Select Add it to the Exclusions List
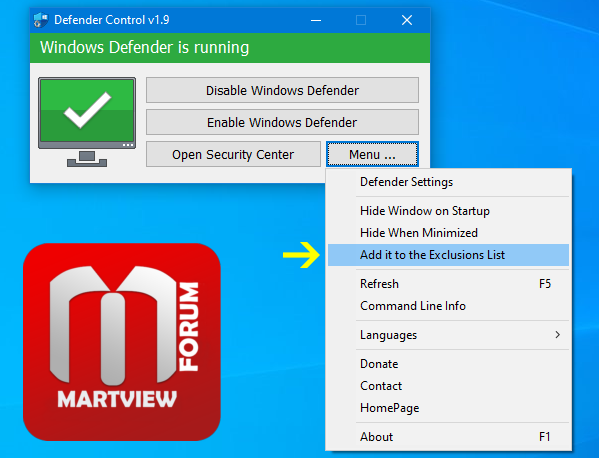 click(x=448, y=255)
